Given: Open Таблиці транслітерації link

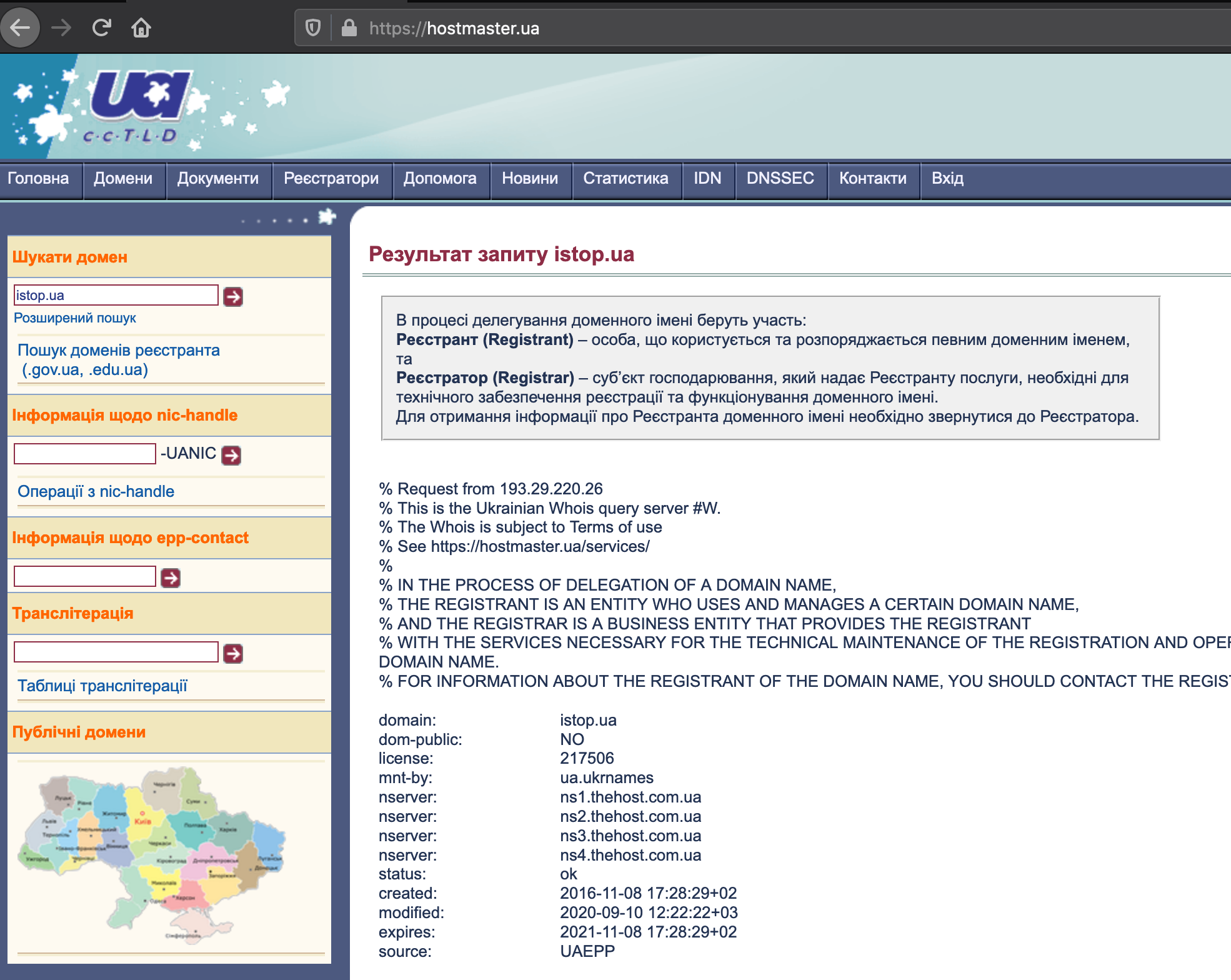Looking at the screenshot, I should pos(102,686).
